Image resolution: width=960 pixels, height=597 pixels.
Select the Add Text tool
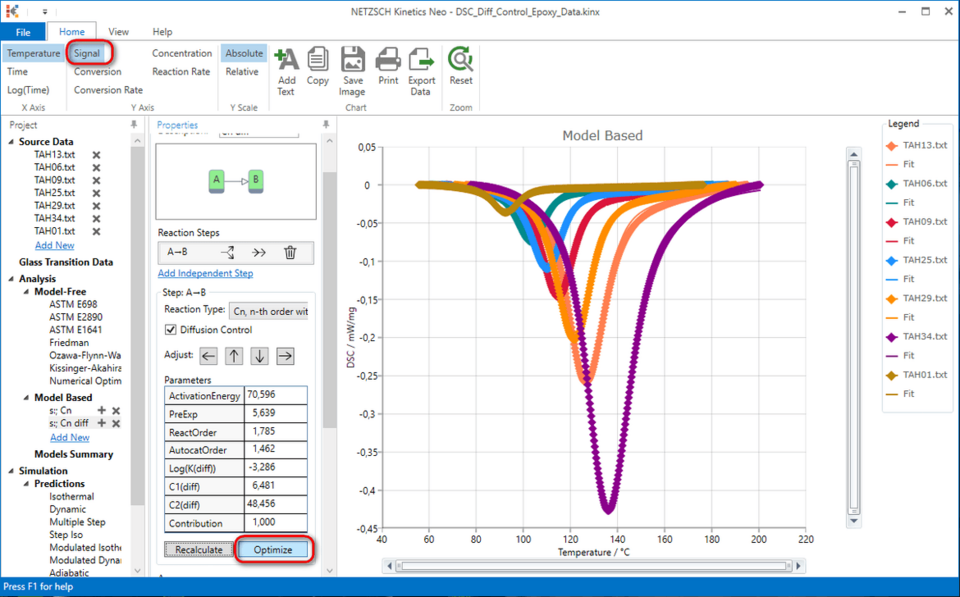point(286,63)
